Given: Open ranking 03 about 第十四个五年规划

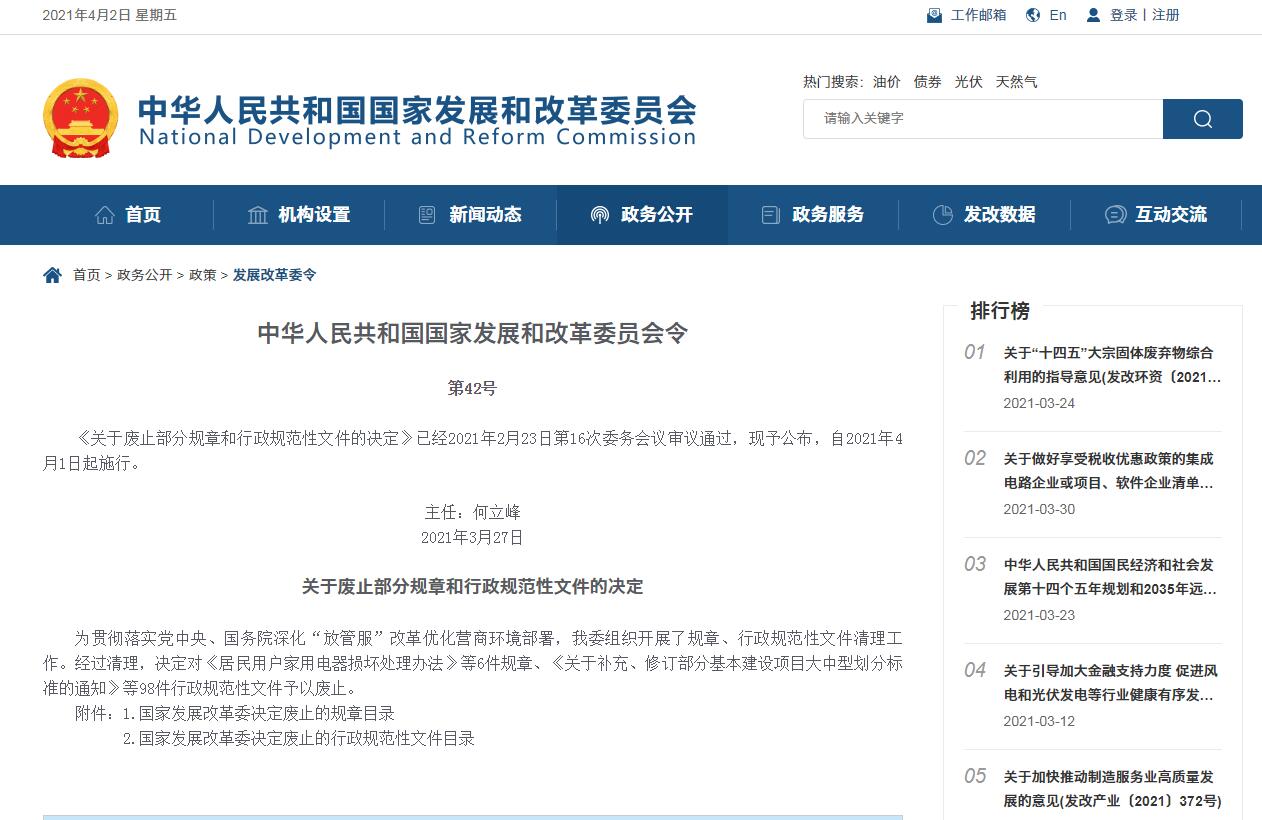Looking at the screenshot, I should [x=1112, y=577].
